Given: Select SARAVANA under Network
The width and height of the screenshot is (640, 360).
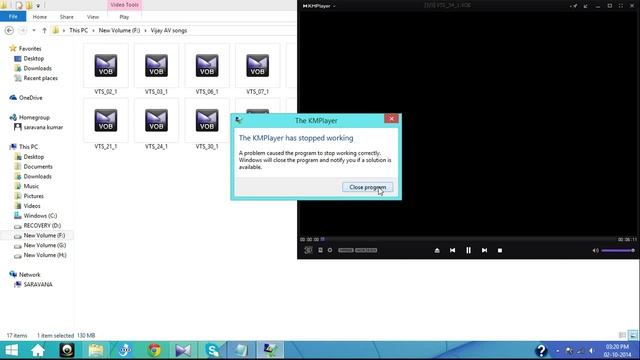Looking at the screenshot, I should click(38, 284).
